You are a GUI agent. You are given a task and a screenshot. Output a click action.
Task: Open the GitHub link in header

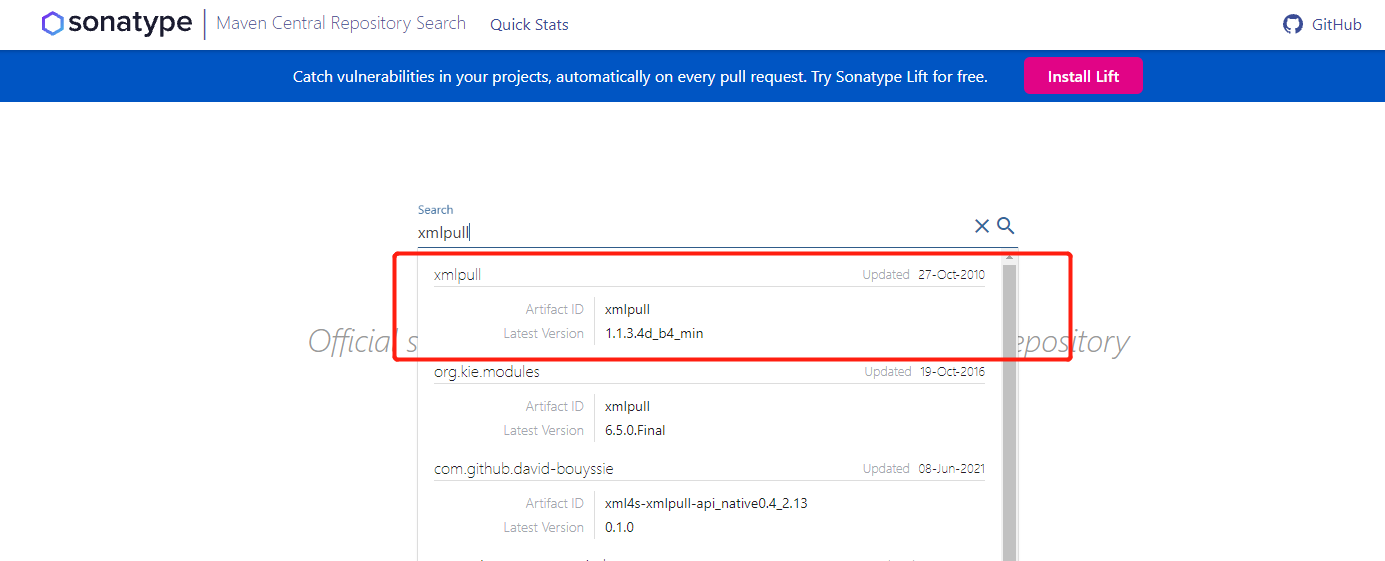(1322, 24)
